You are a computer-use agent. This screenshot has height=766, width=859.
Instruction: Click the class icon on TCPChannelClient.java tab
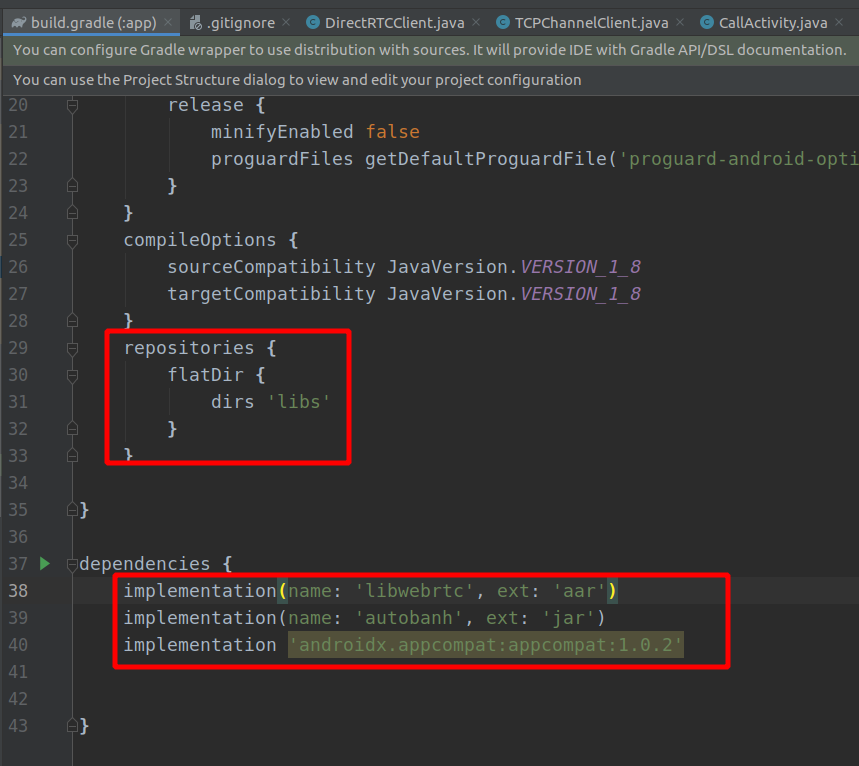click(503, 22)
